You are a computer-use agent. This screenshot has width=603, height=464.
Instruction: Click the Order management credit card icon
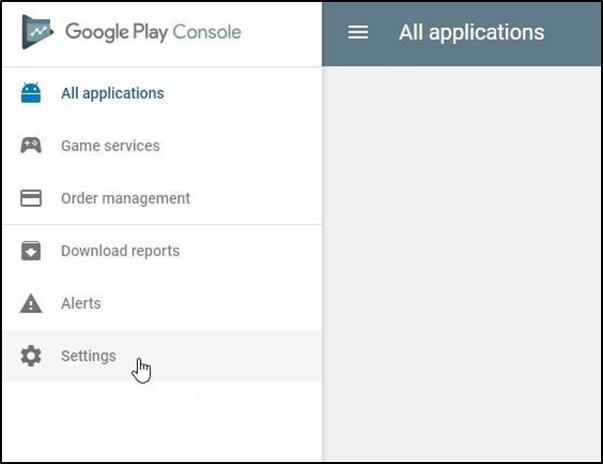[31, 198]
